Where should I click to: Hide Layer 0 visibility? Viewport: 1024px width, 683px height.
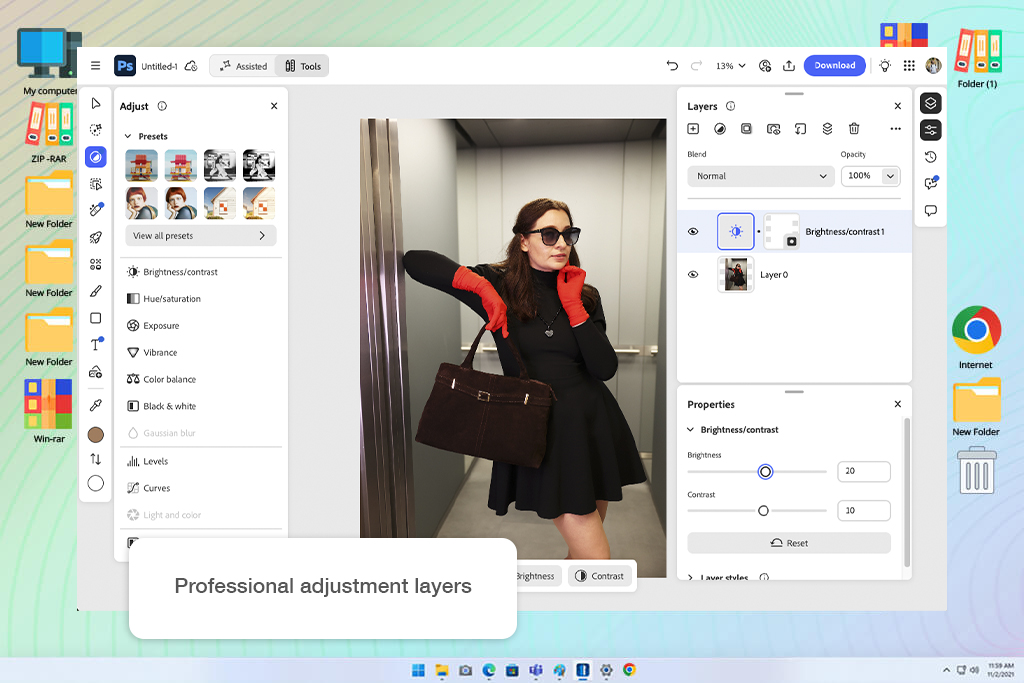point(694,274)
